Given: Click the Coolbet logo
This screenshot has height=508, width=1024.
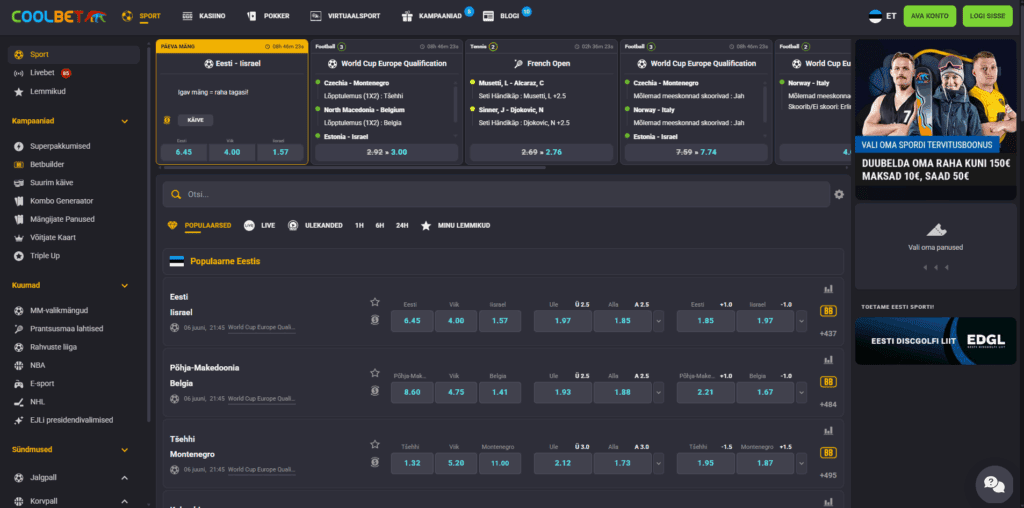Looking at the screenshot, I should pyautogui.click(x=58, y=16).
